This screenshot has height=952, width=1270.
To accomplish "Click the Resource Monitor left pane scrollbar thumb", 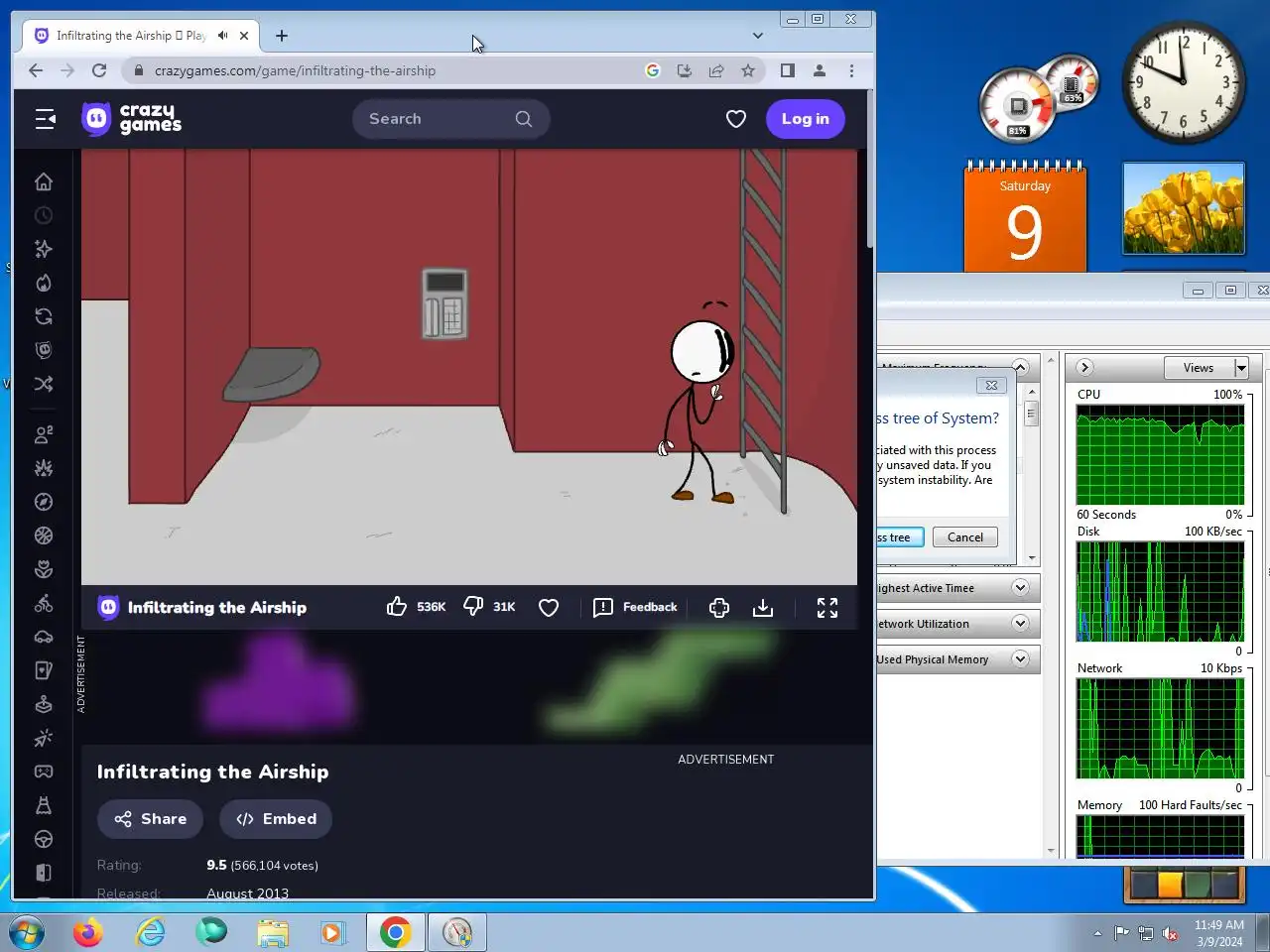I will pos(1032,414).
